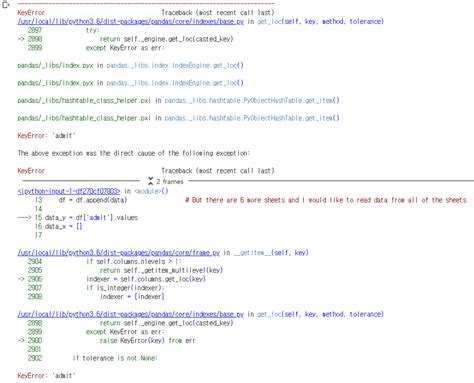474x383 pixels.
Task: Click the final "KeyError: 'admit'" line at the bottom
Action: pos(46,376)
